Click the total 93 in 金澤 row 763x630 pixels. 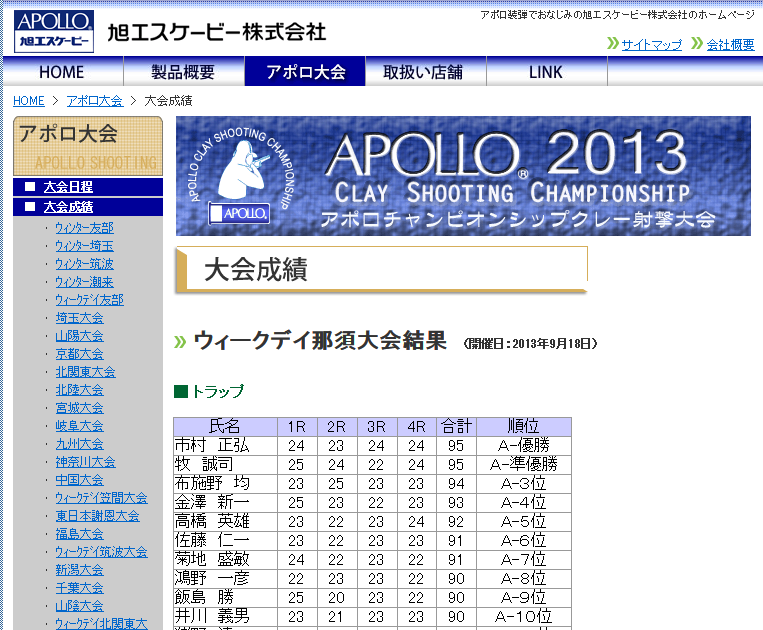(456, 503)
